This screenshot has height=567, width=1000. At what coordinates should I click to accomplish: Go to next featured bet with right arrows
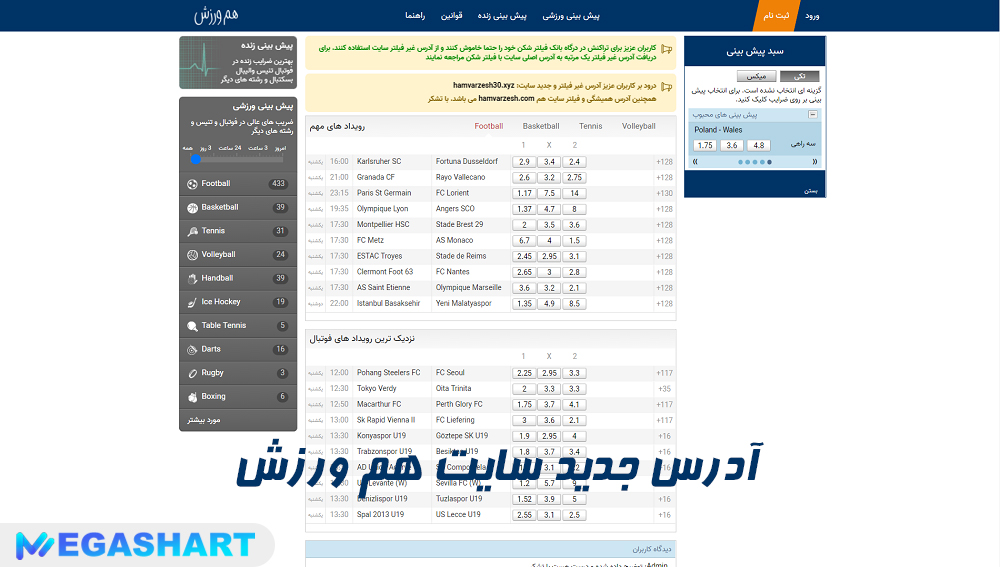click(x=814, y=162)
